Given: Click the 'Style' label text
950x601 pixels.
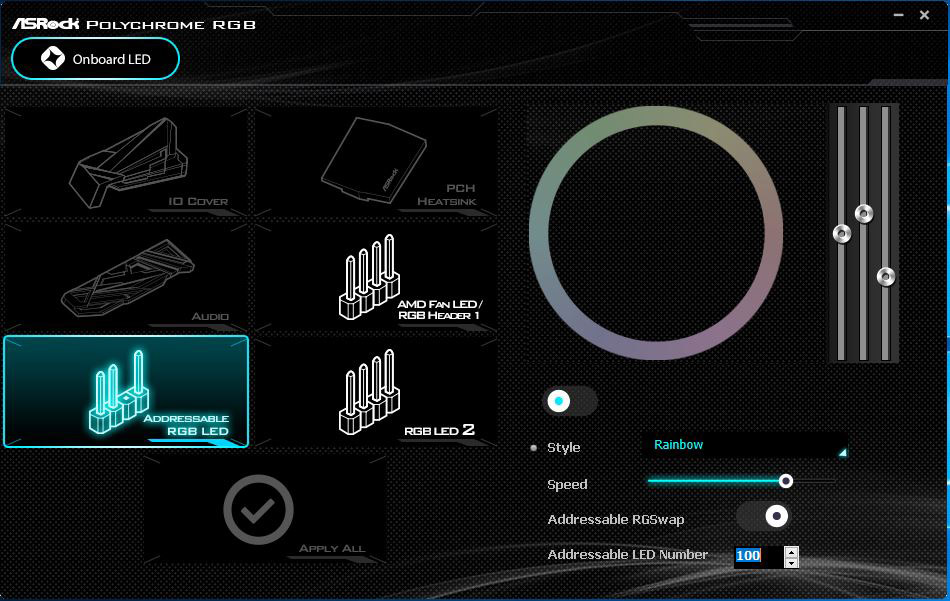Looking at the screenshot, I should [x=563, y=448].
